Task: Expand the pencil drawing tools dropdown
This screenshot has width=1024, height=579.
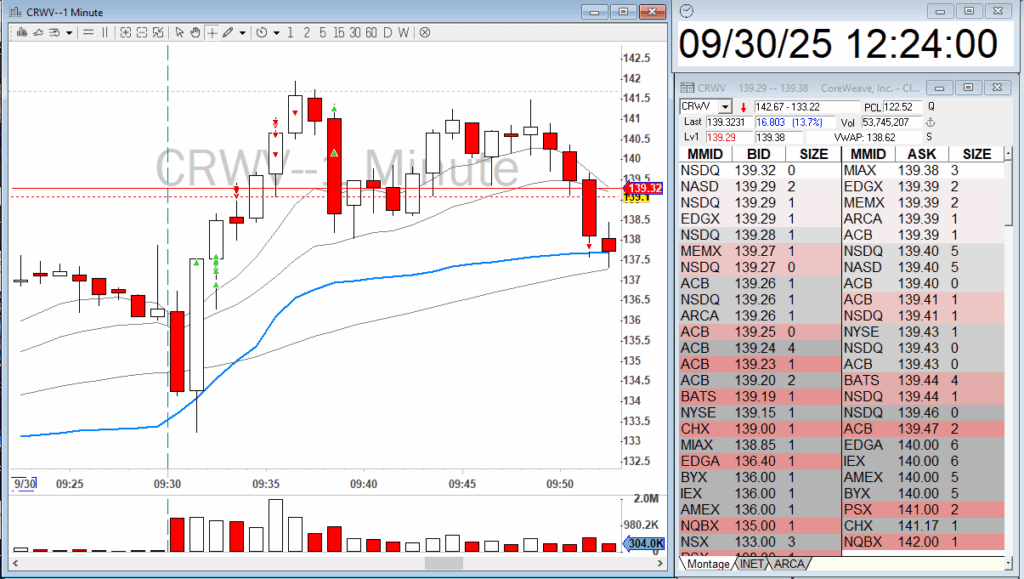Action: (243, 33)
